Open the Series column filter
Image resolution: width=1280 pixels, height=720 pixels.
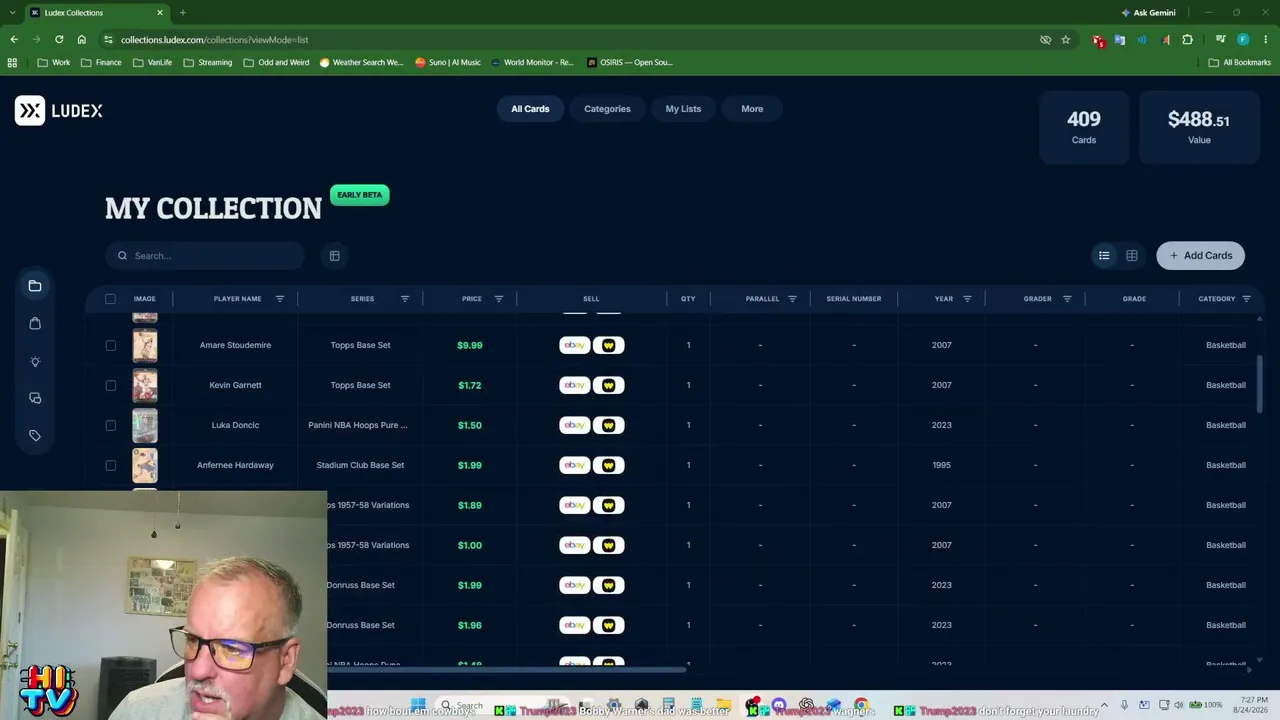pos(405,299)
